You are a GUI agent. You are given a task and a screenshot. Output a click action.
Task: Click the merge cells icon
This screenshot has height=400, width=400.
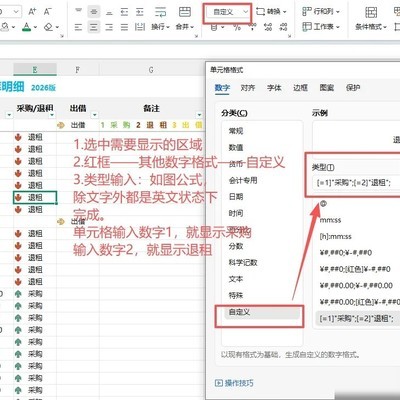[185, 12]
